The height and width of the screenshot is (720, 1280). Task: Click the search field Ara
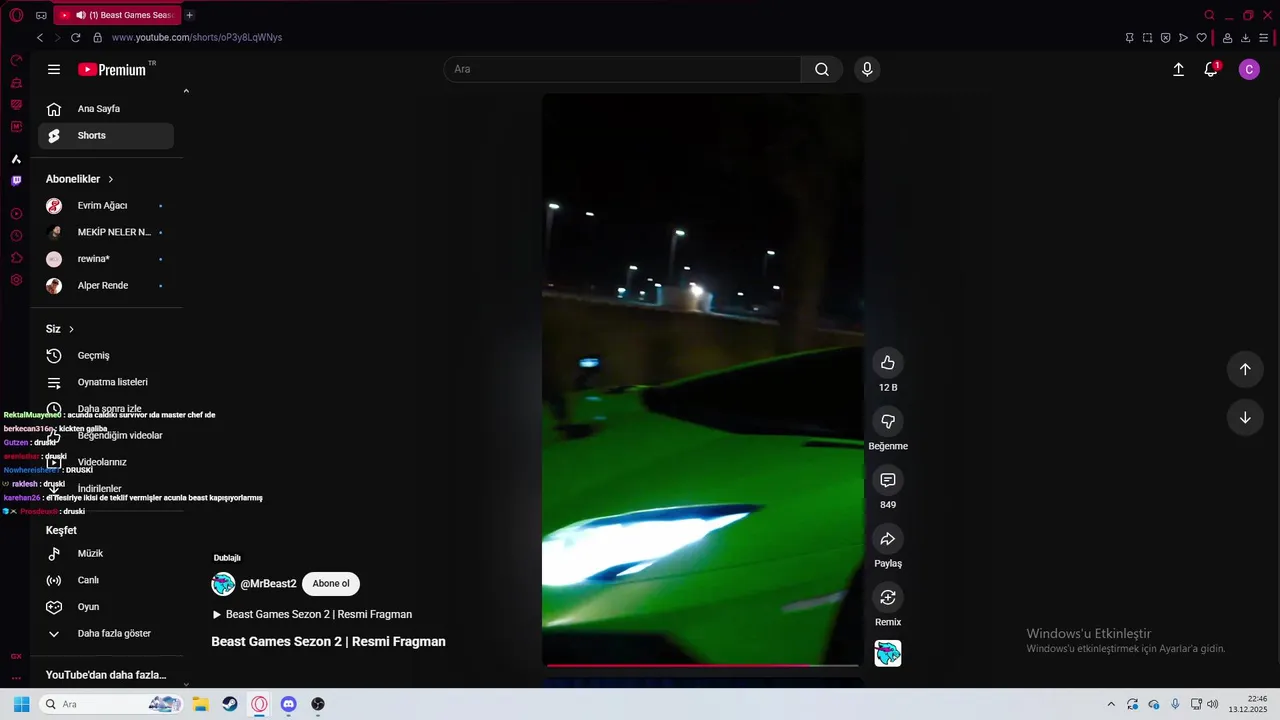click(x=622, y=69)
